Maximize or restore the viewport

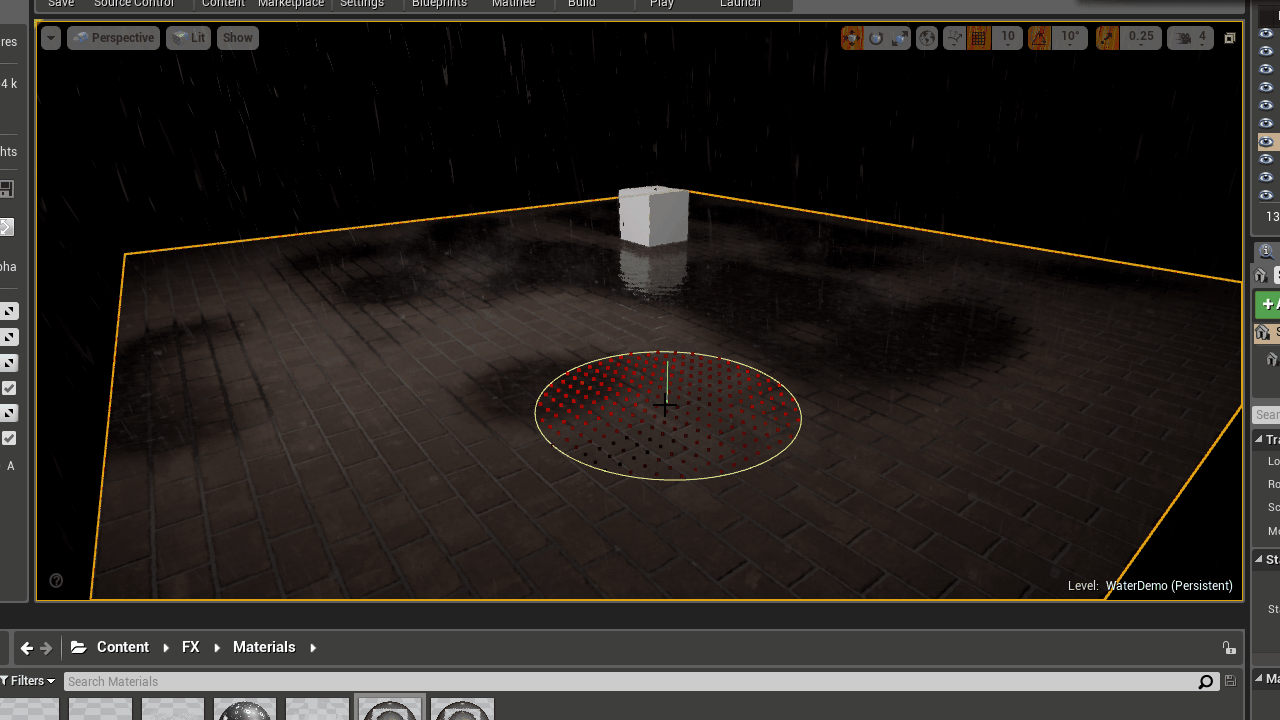click(x=1230, y=38)
